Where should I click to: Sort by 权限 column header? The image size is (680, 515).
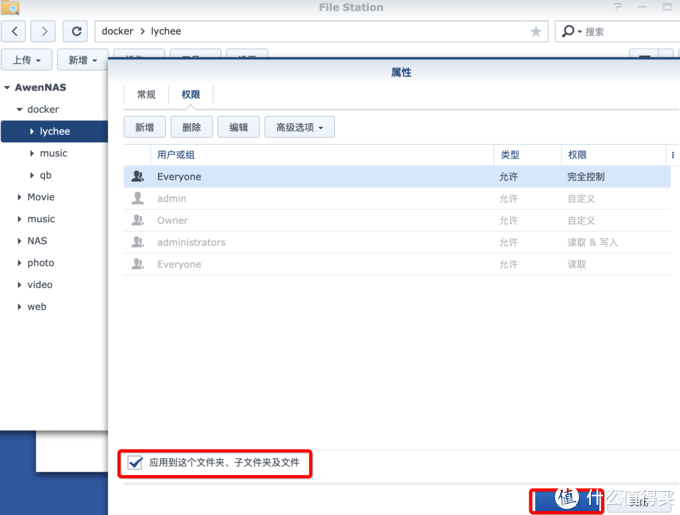coord(614,155)
